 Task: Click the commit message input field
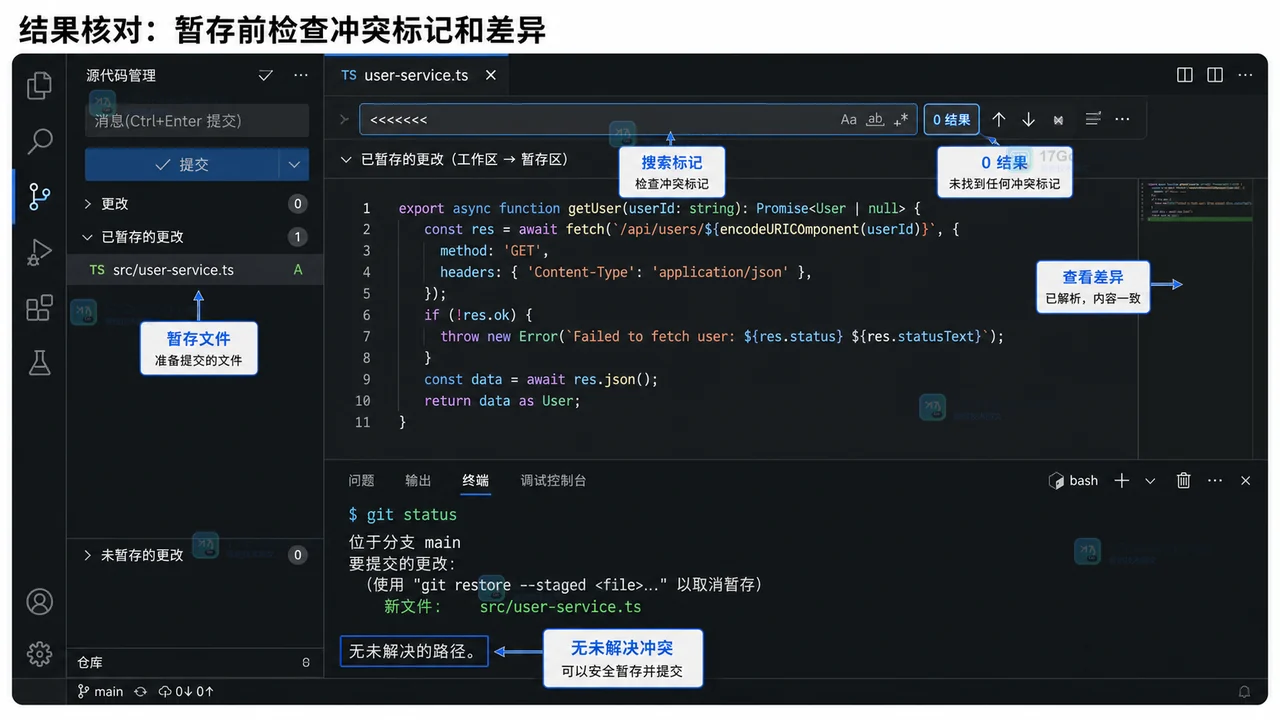pyautogui.click(x=197, y=120)
